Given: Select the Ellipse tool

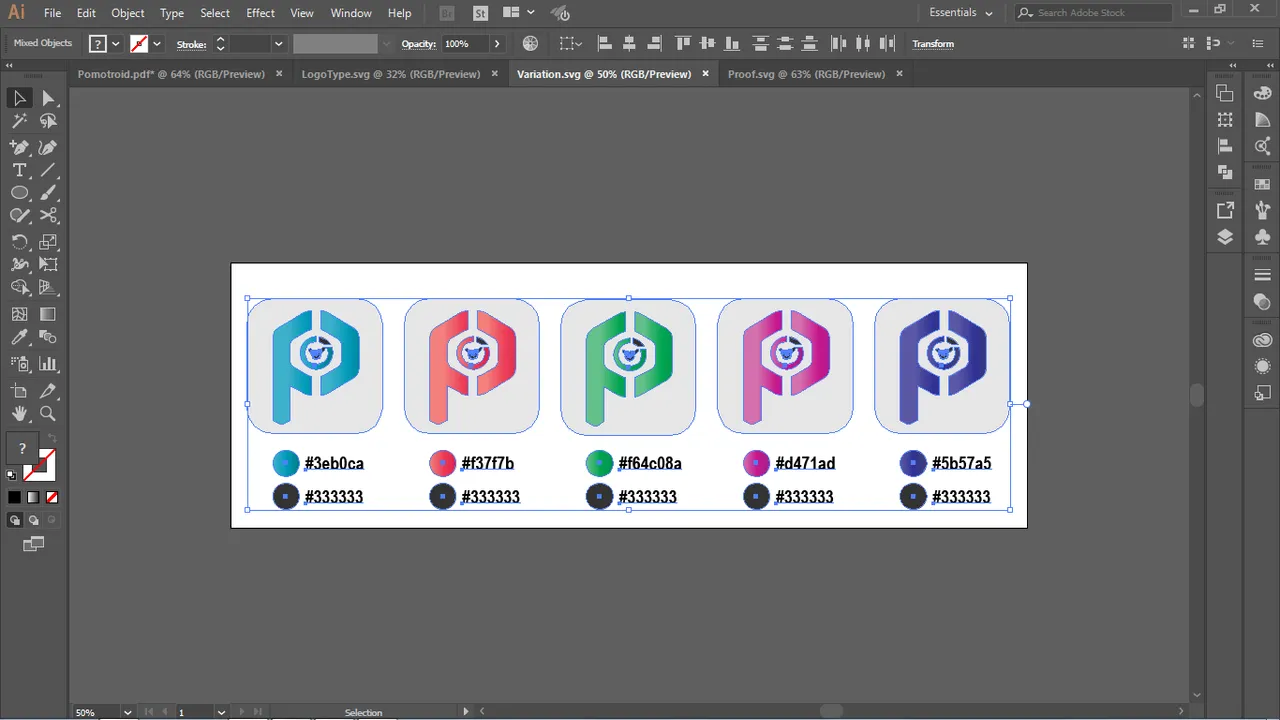Looking at the screenshot, I should [x=19, y=193].
